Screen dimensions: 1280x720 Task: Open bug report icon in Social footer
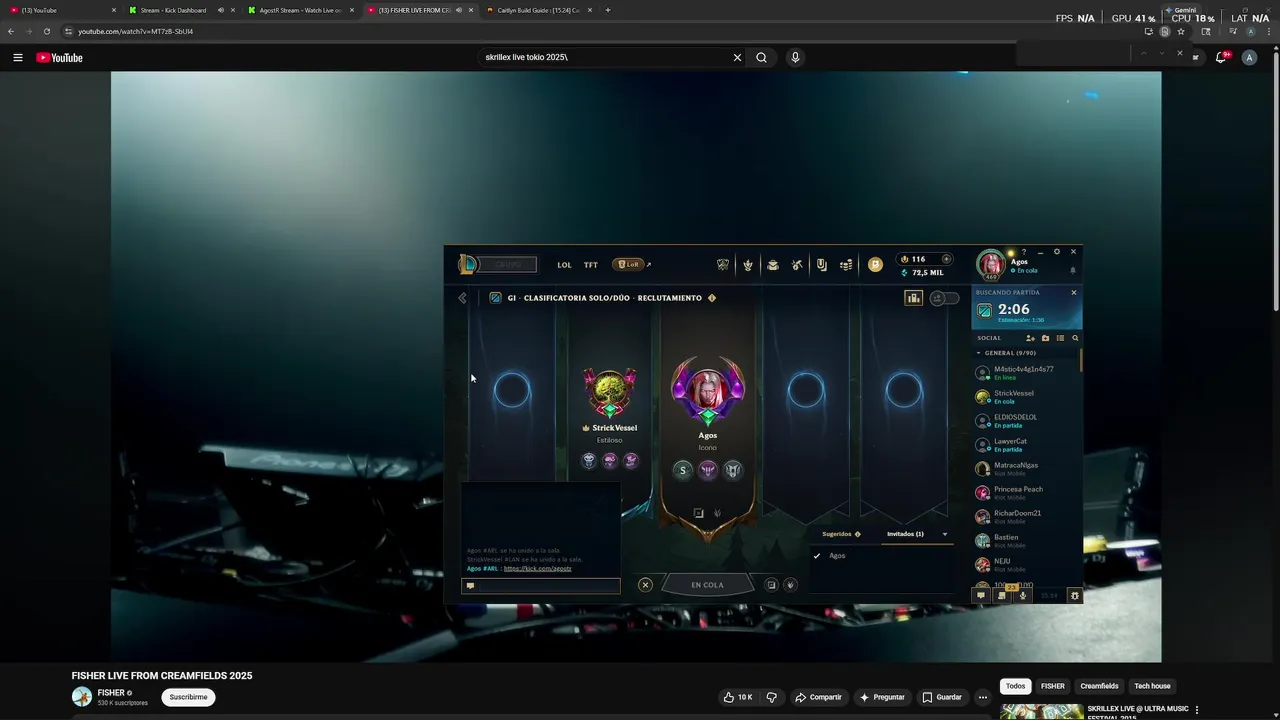pyautogui.click(x=1075, y=596)
